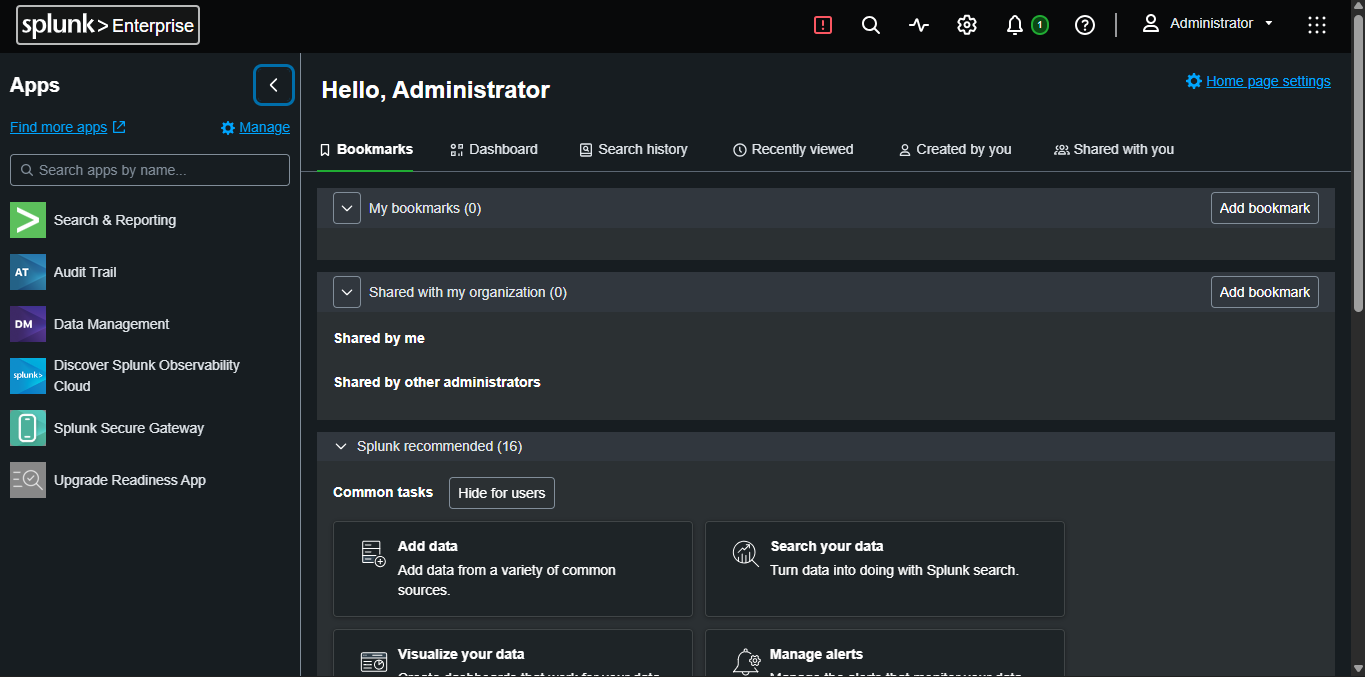
Task: Click the notification count badge
Action: pyautogui.click(x=1040, y=25)
